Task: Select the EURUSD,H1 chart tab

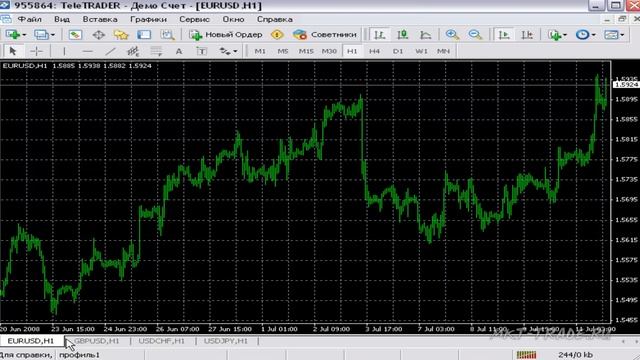Action: (x=31, y=341)
